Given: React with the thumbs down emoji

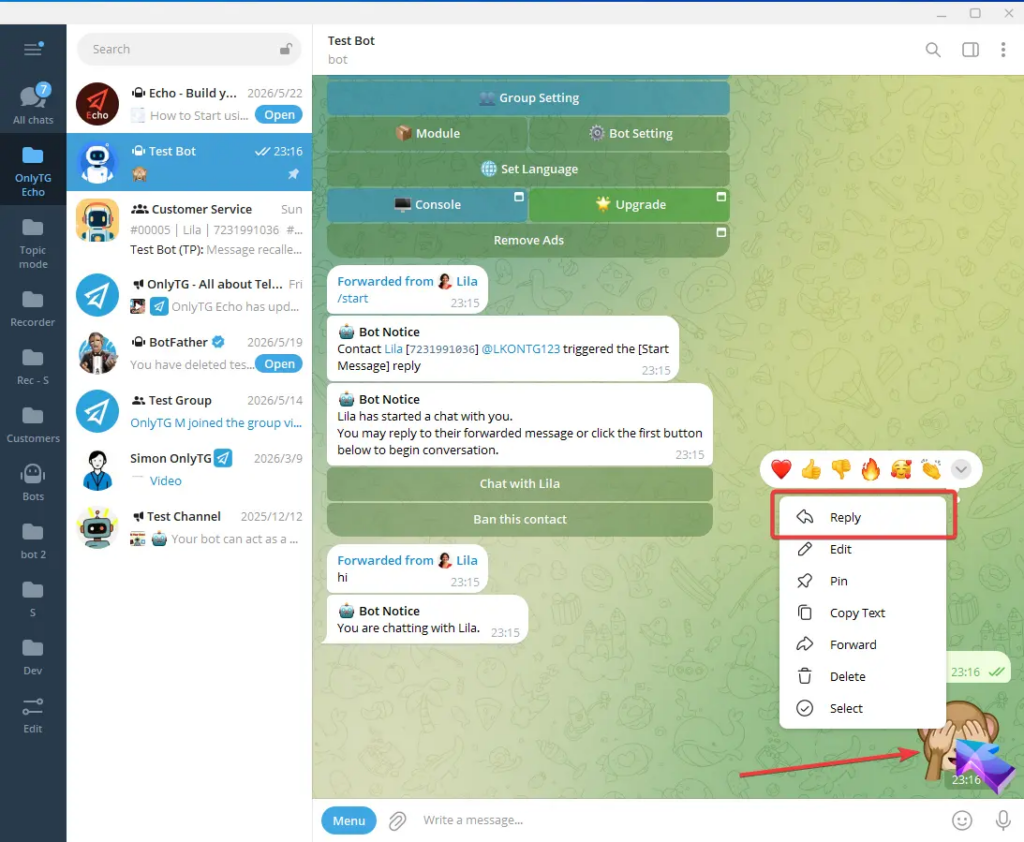Looking at the screenshot, I should pyautogui.click(x=841, y=469).
